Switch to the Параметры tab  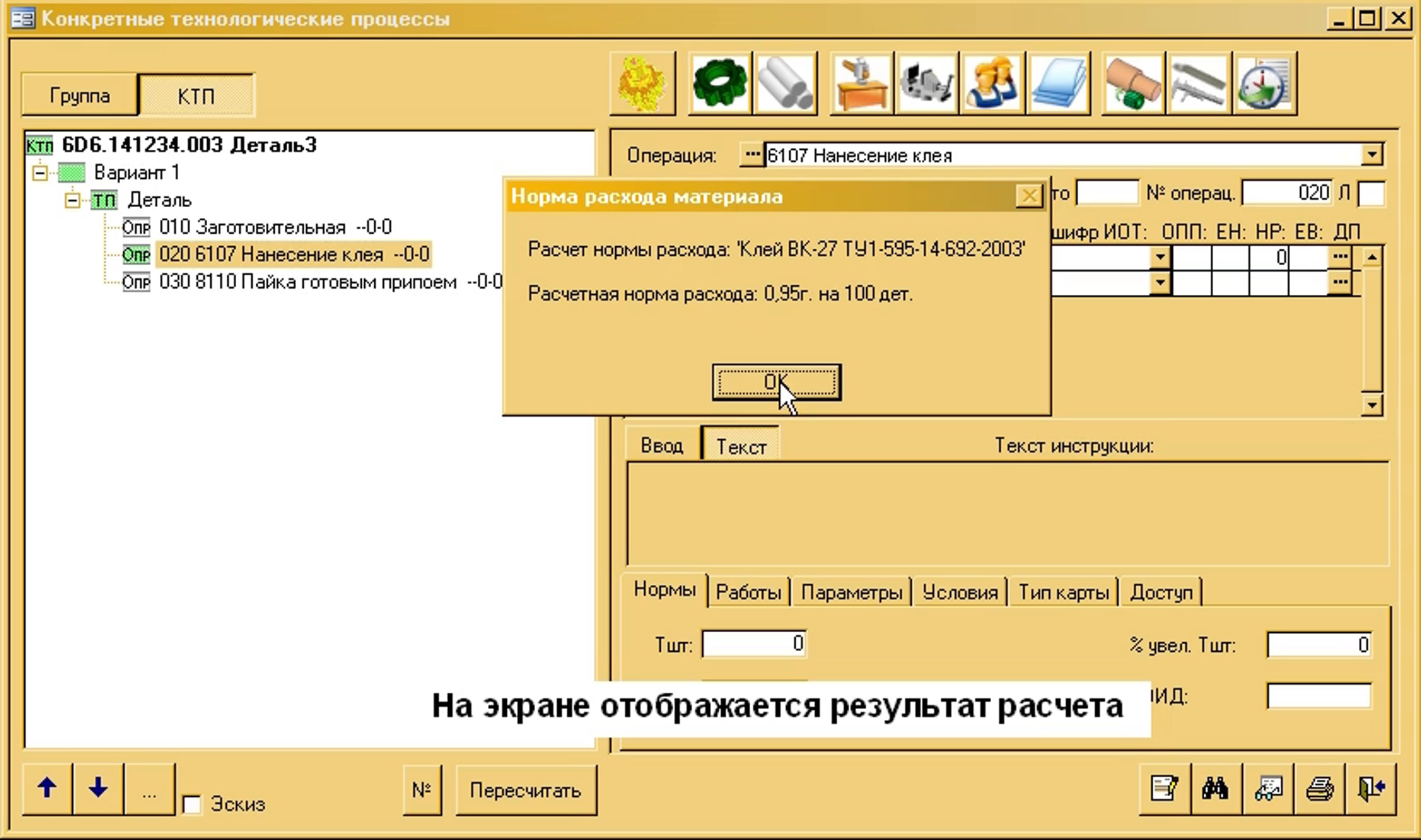coord(851,593)
